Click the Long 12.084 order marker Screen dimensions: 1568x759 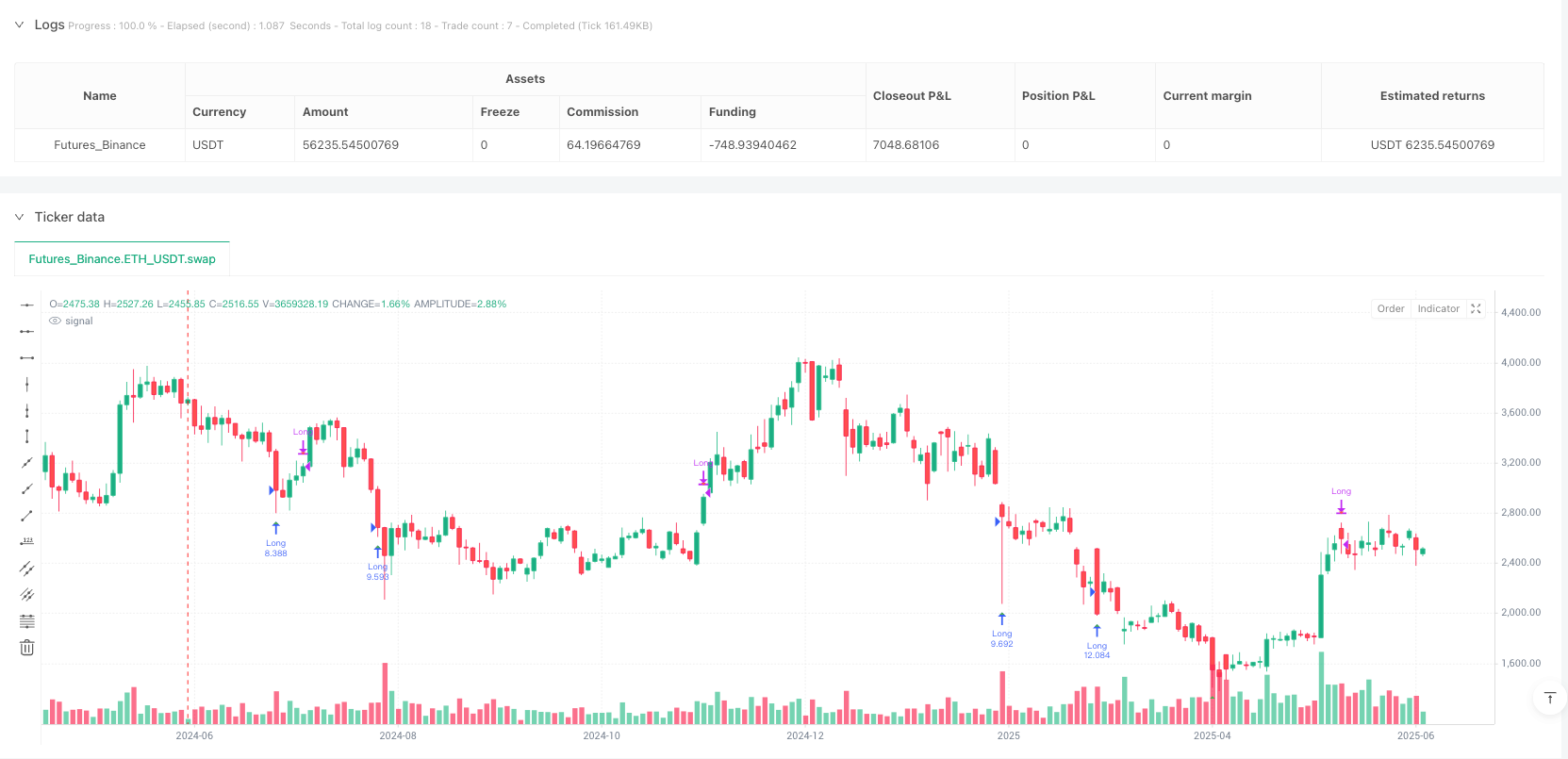click(1097, 641)
